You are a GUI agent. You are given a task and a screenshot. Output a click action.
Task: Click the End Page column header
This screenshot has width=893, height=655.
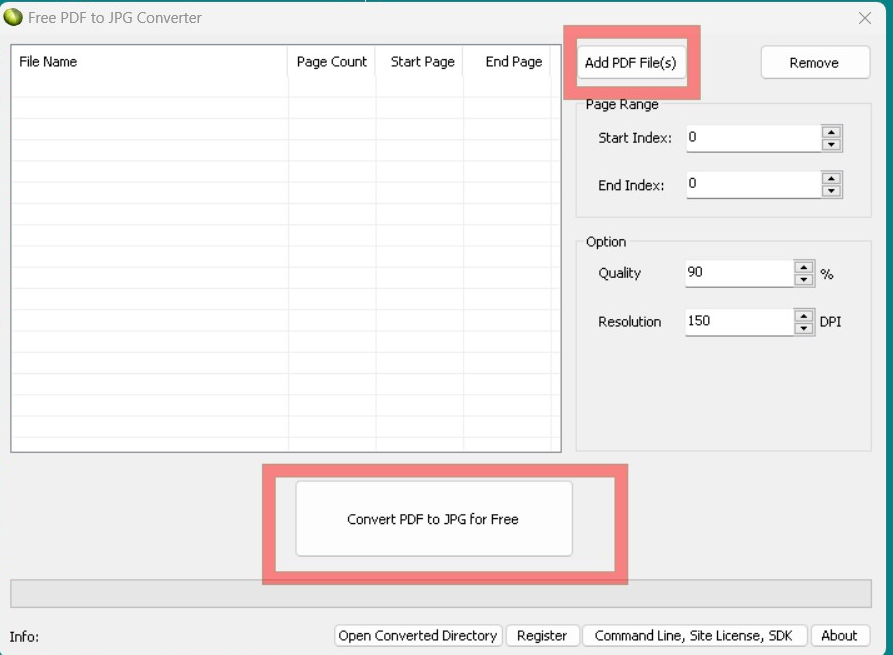coord(507,62)
